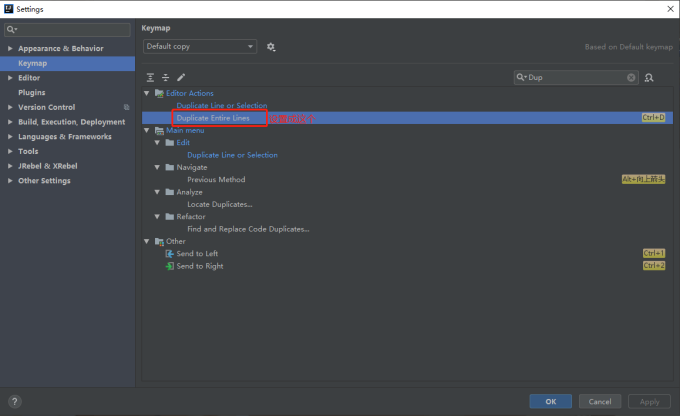
Task: Click the Ctrl+1 shortcut label
Action: [x=654, y=253]
